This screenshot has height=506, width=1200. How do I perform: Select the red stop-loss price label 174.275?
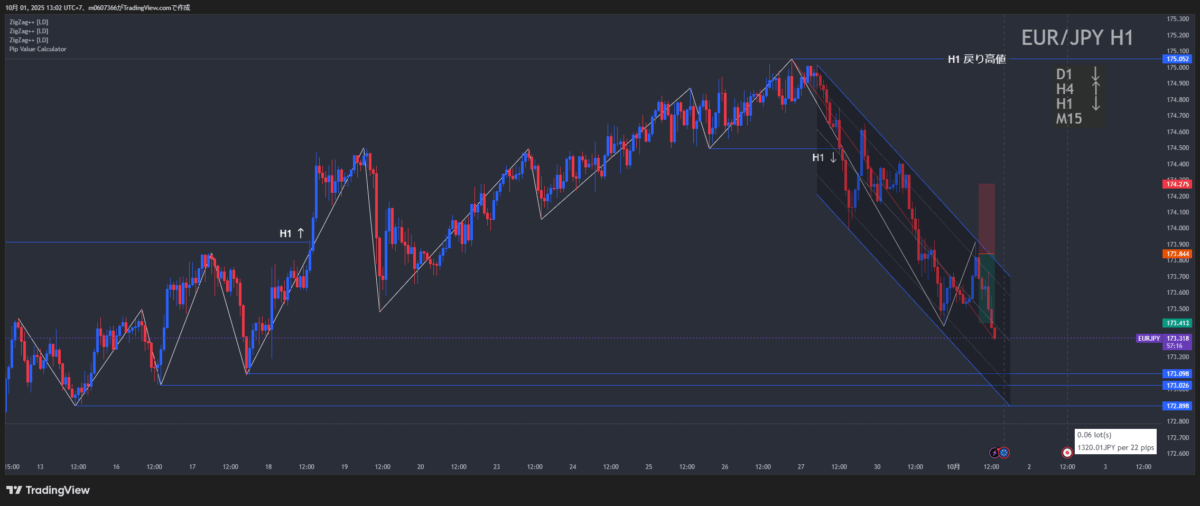click(x=1176, y=184)
